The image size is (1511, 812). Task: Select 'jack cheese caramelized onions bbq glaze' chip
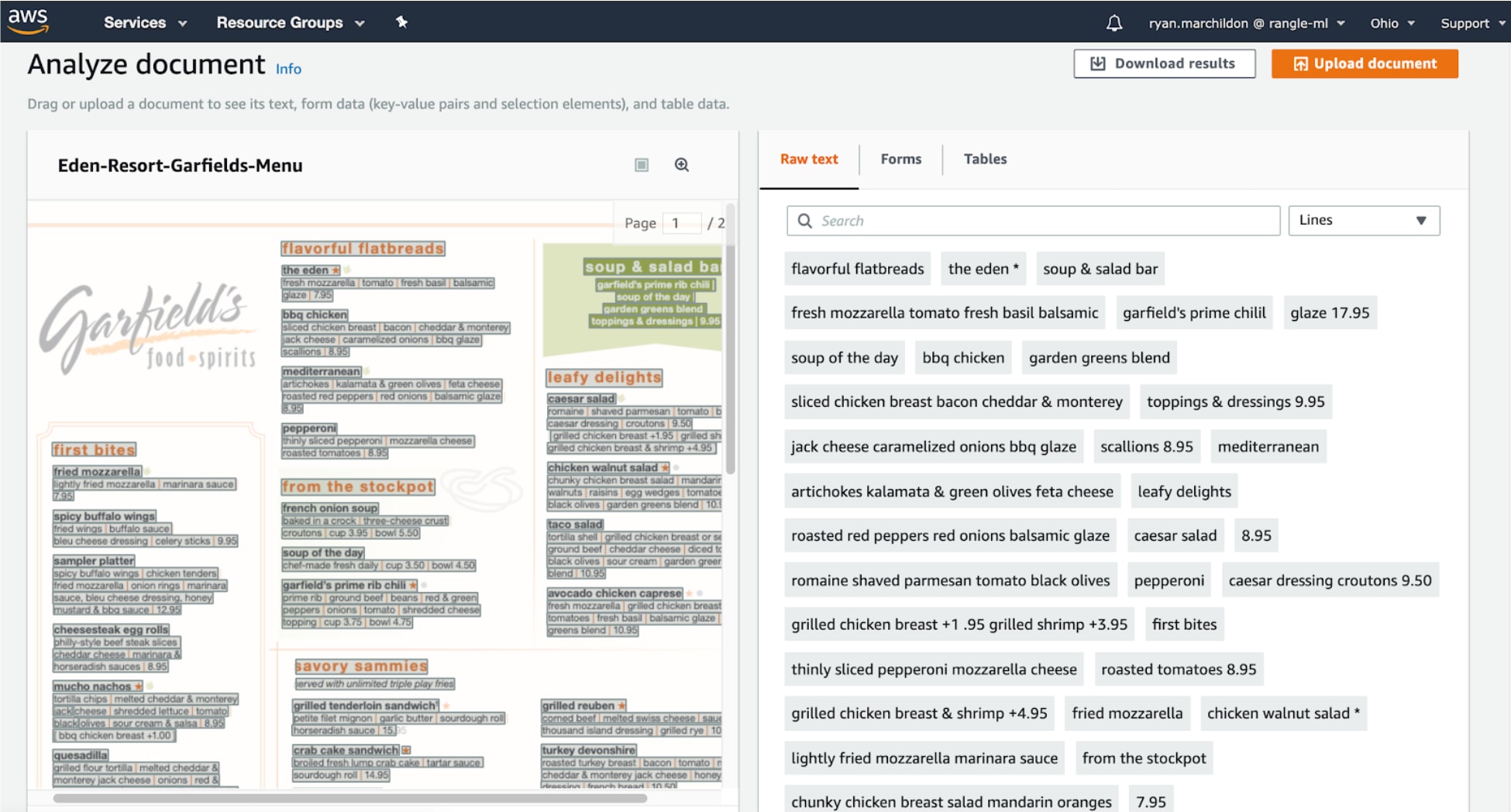934,447
